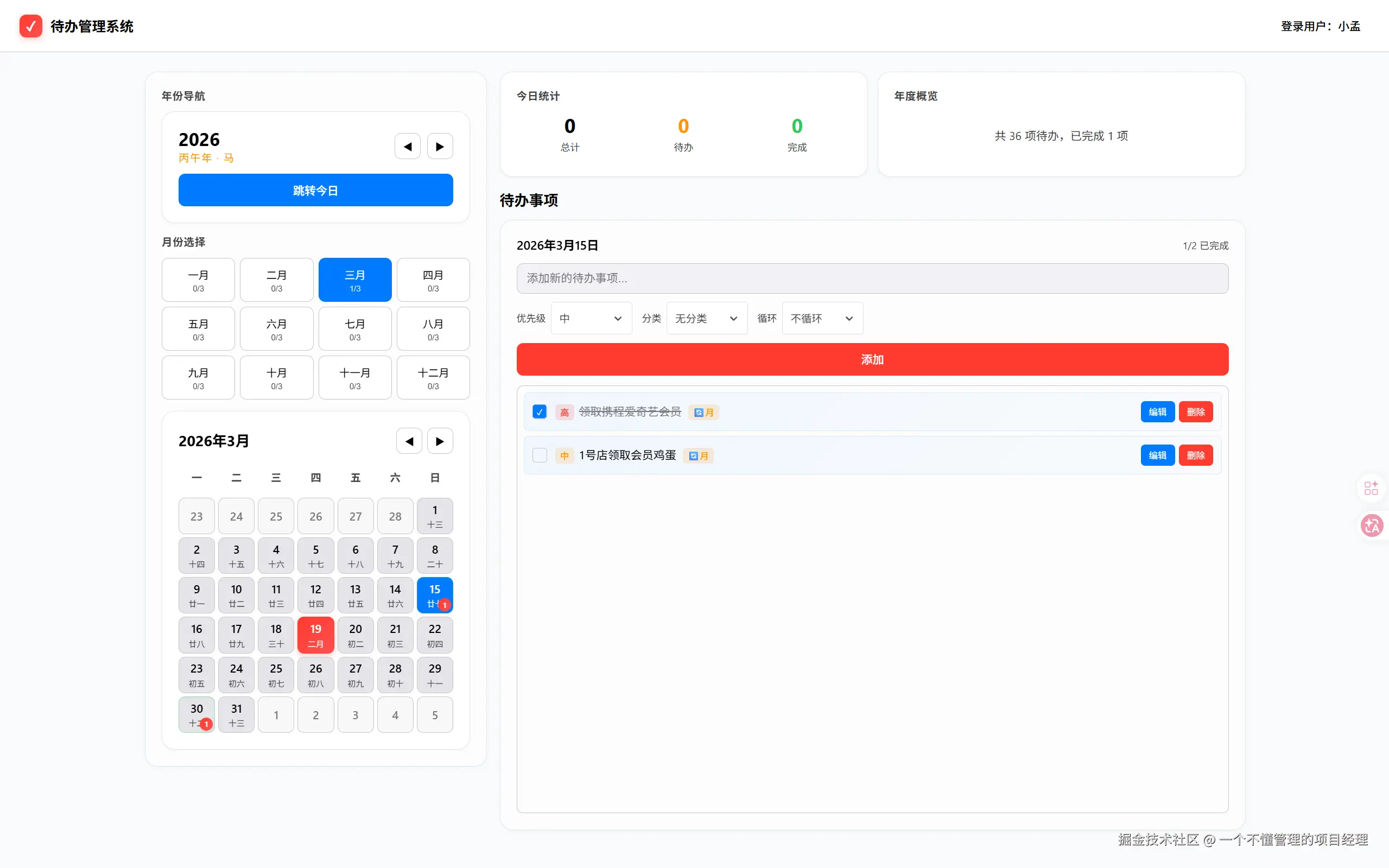Open the 优先级 priority dropdown
Viewport: 1389px width, 868px height.
pyautogui.click(x=591, y=318)
